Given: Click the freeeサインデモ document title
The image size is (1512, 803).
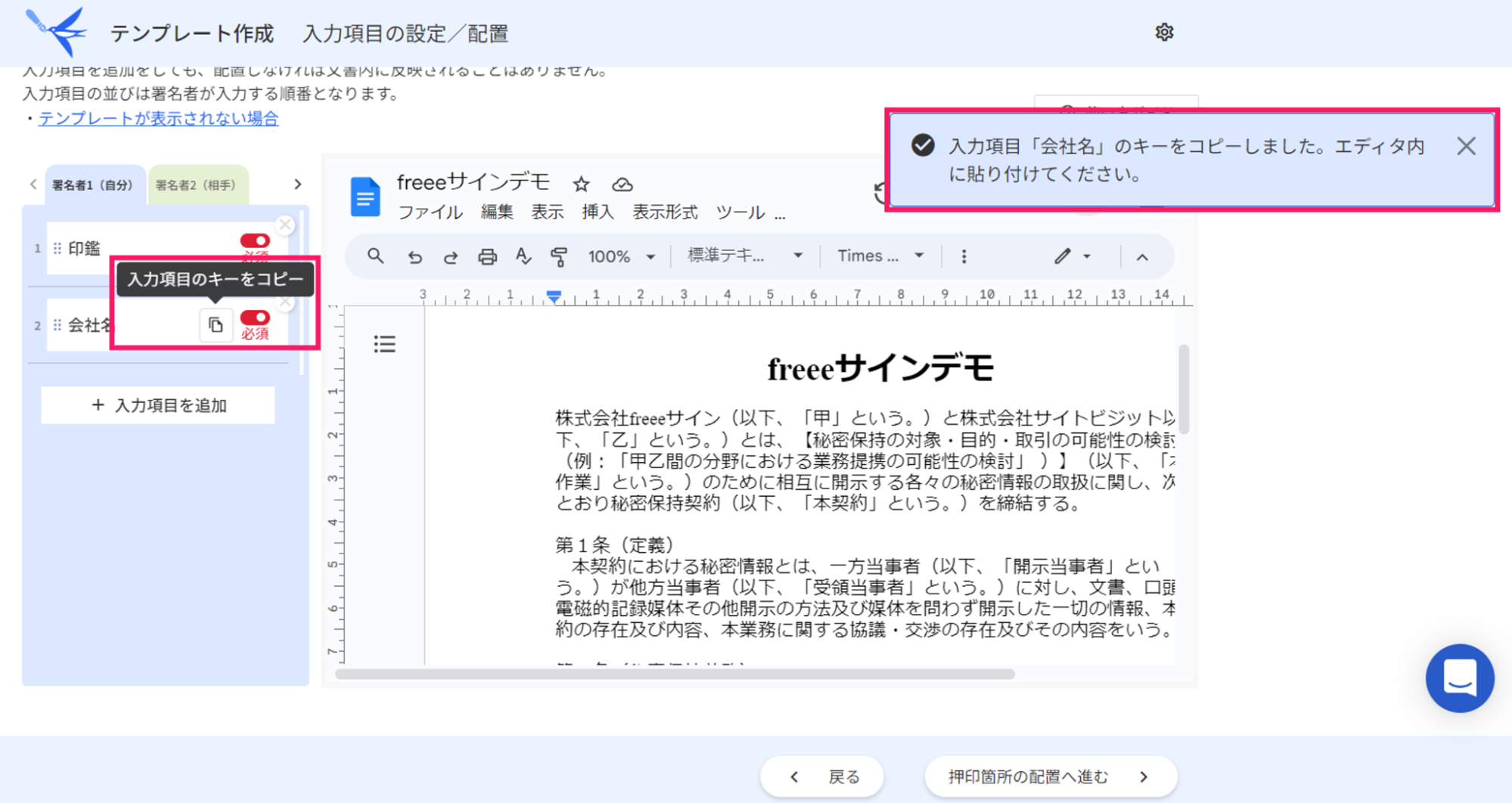Looking at the screenshot, I should 473,182.
